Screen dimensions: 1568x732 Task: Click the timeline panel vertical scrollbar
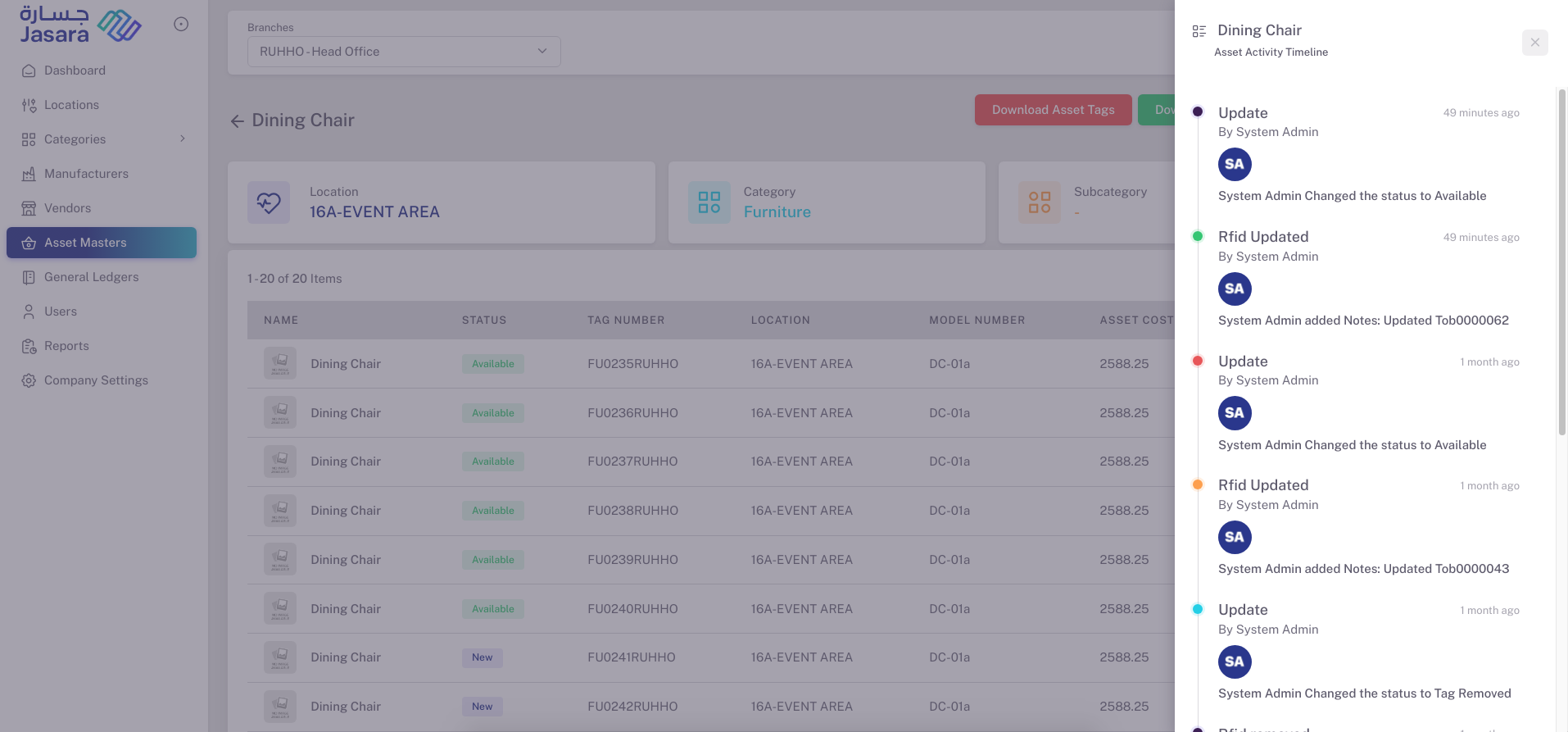point(1561,262)
